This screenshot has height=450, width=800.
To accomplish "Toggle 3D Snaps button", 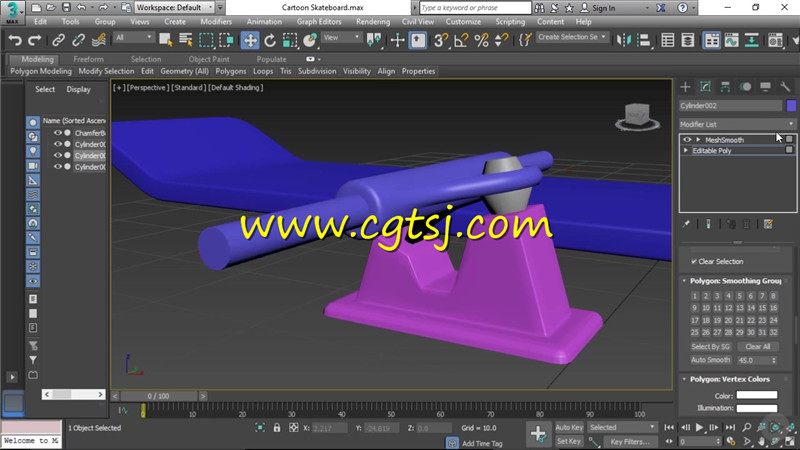I will (440, 40).
